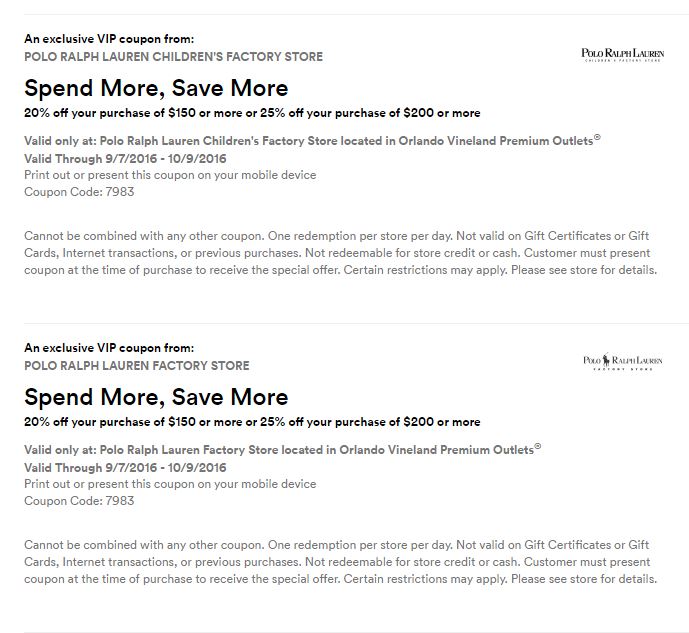689x633 pixels.
Task: Select the first coupon's Spend More, Save More headline
Action: pyautogui.click(x=156, y=88)
